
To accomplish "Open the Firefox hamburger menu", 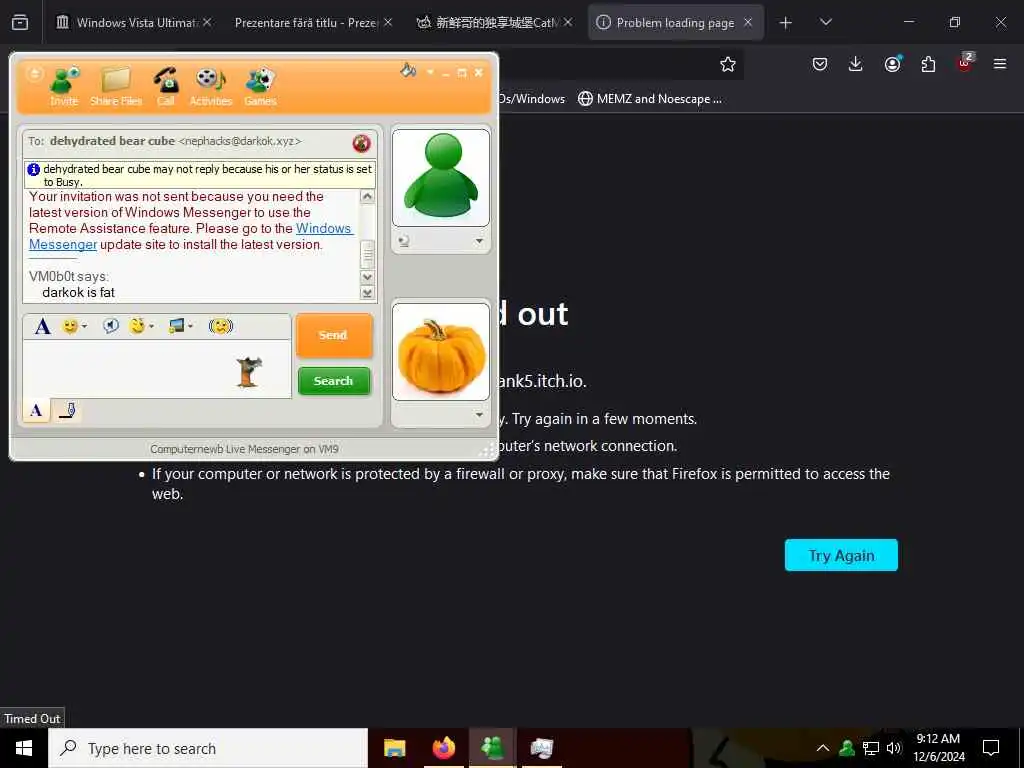I will 1000,64.
